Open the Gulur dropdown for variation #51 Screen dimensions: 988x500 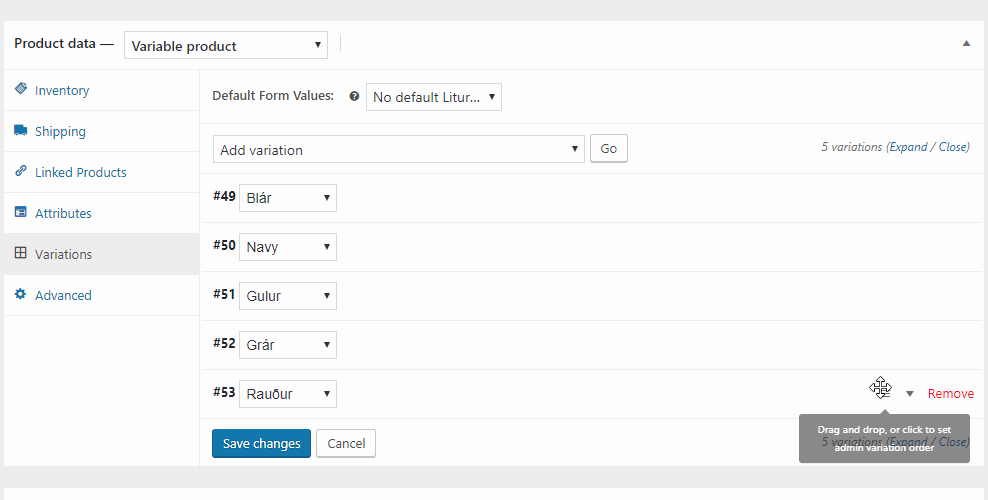tap(288, 296)
